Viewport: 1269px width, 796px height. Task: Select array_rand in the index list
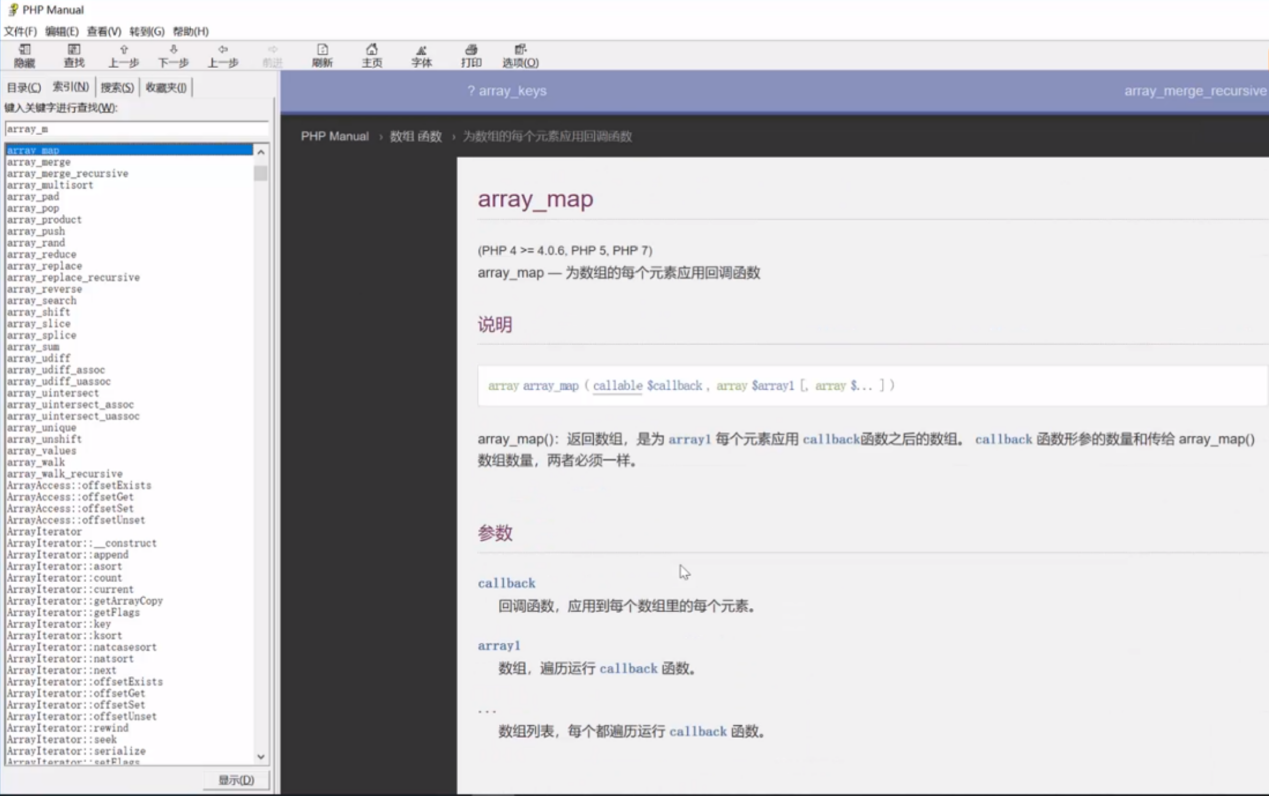36,243
